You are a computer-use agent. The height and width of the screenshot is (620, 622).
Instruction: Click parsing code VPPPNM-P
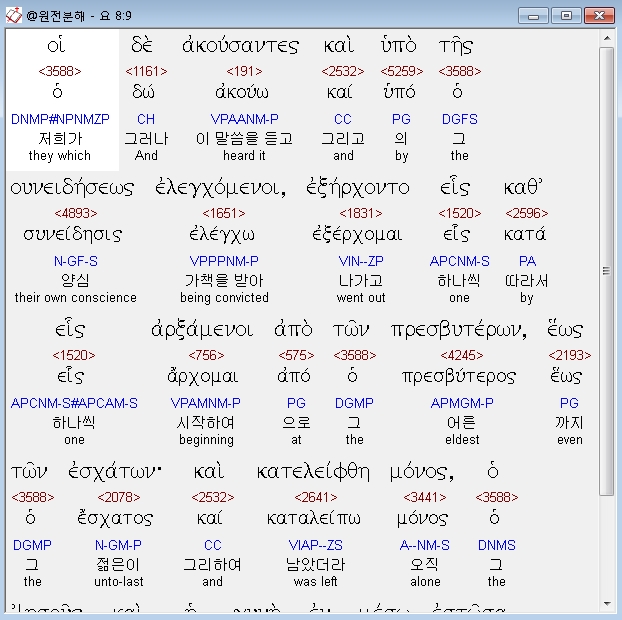pos(224,261)
